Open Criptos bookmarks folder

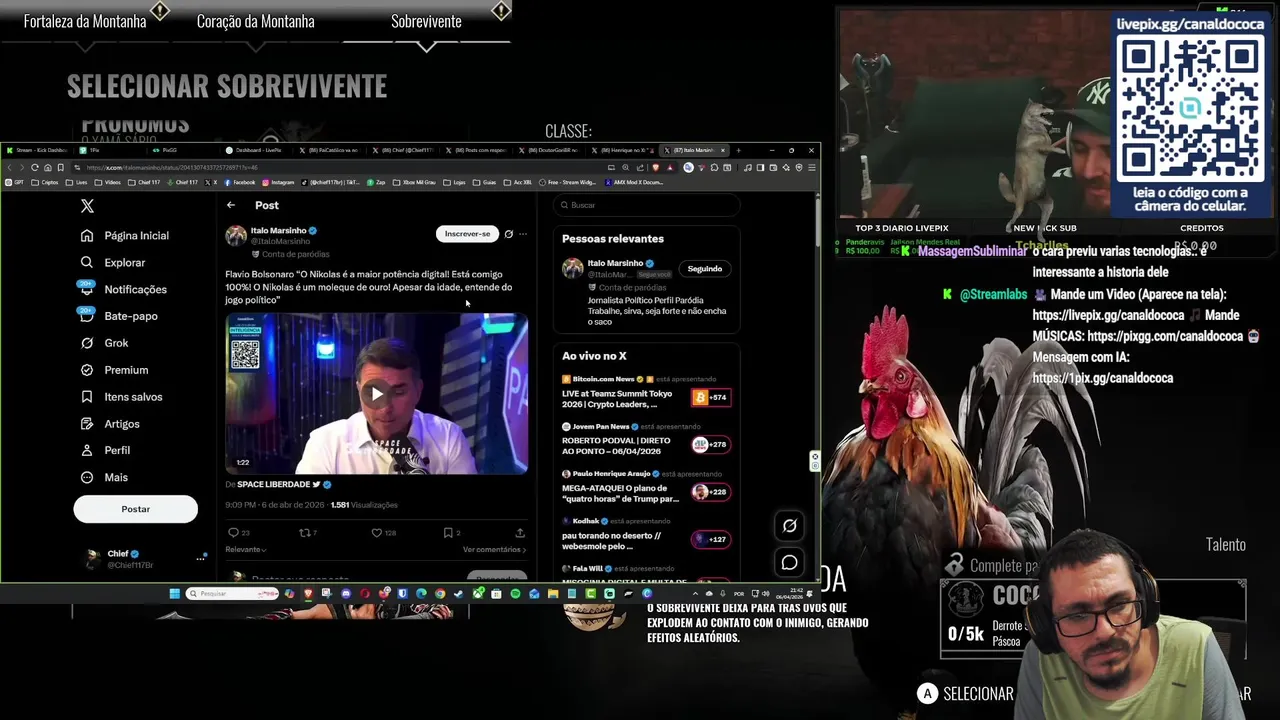click(45, 182)
